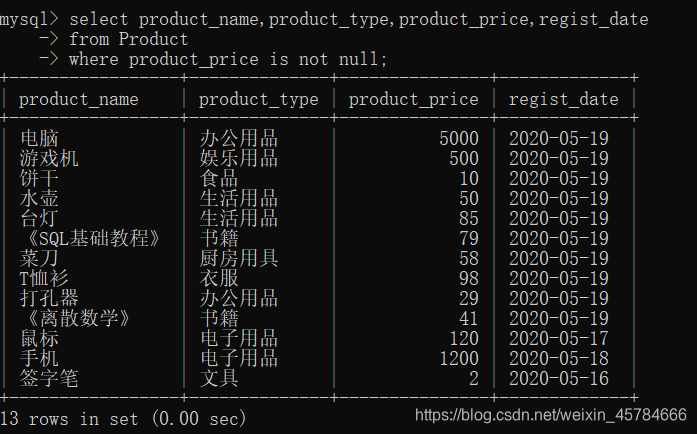
Task: Select the product name 打孔器
Action: pos(49,299)
